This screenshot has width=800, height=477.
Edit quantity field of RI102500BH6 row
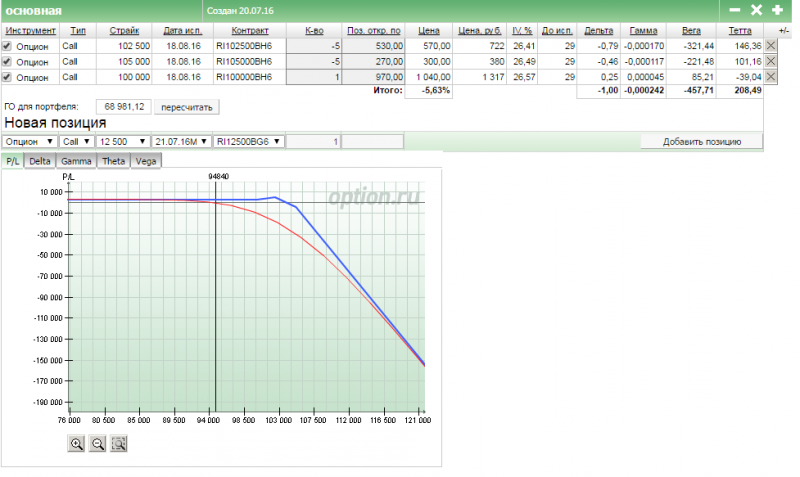[314, 46]
